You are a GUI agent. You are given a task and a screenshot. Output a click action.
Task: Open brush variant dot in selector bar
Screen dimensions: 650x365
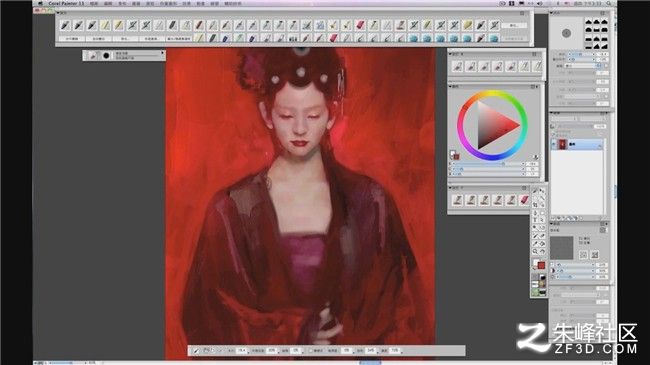tap(106, 56)
